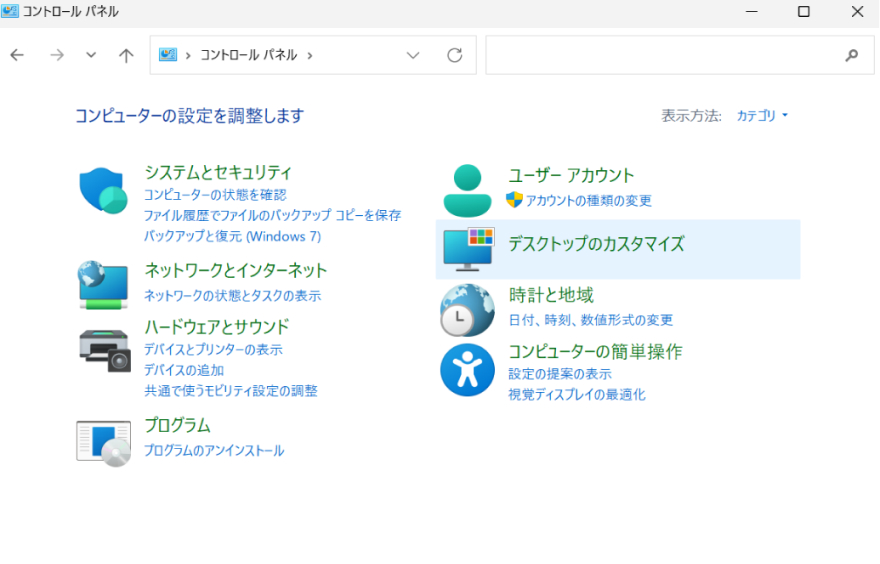The image size is (880, 564).
Task: Click the Control Panel icon in address bar
Action: 168,54
